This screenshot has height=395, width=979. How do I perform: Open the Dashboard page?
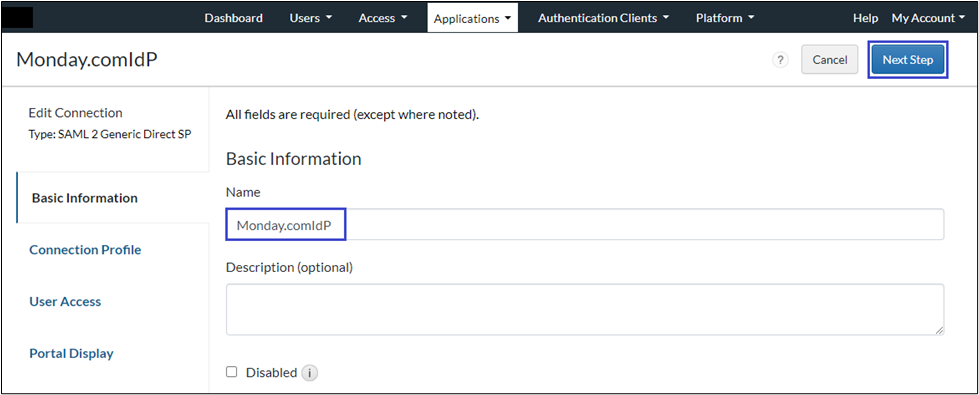point(234,18)
